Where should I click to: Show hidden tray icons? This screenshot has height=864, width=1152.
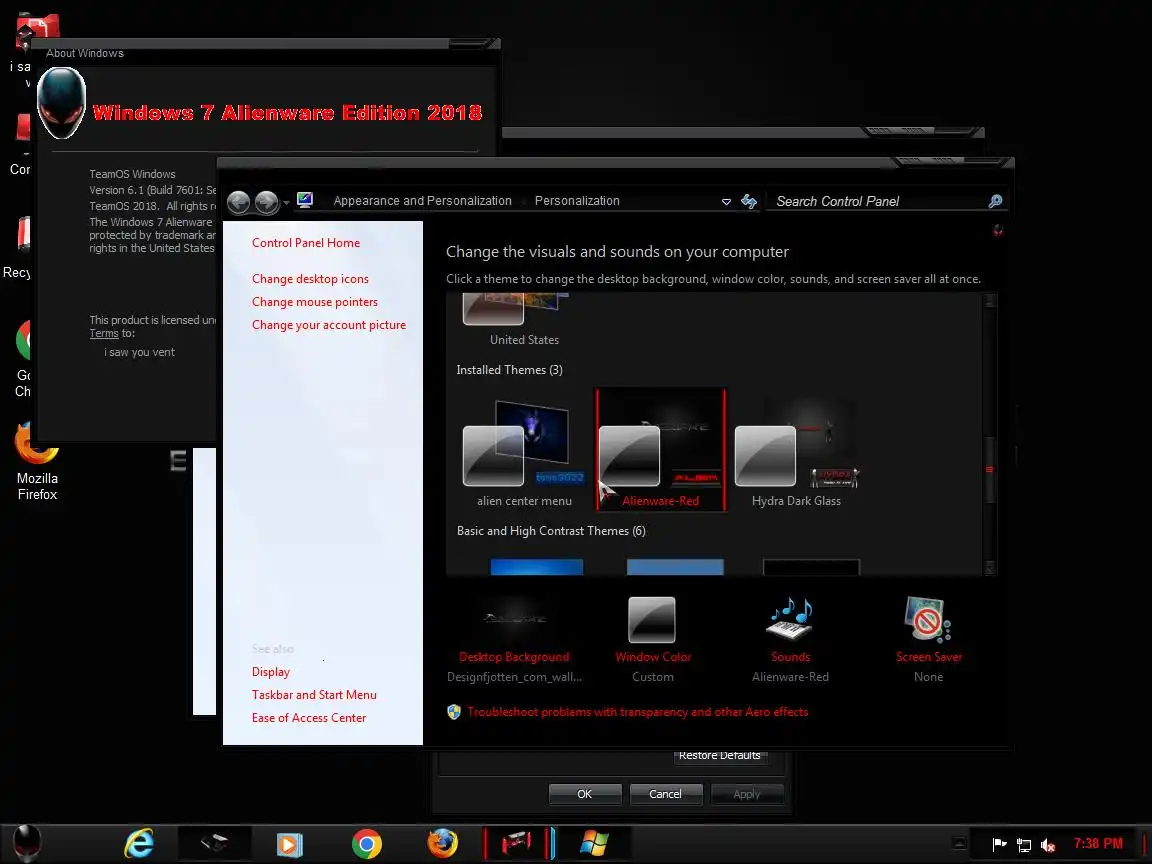click(959, 843)
